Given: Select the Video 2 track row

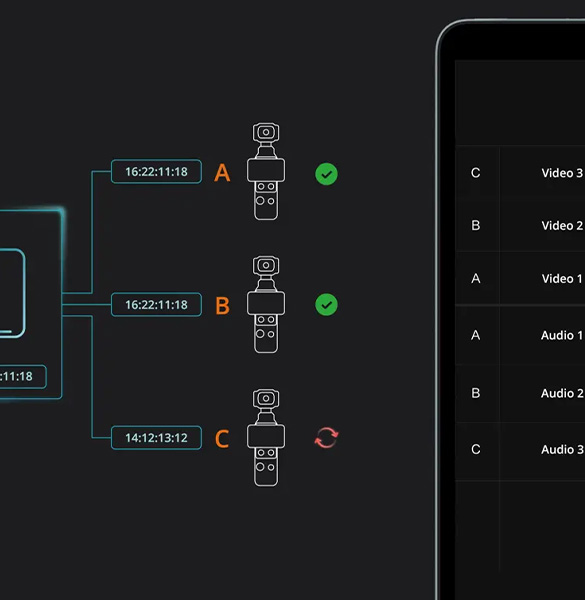Looking at the screenshot, I should pyautogui.click(x=520, y=225).
